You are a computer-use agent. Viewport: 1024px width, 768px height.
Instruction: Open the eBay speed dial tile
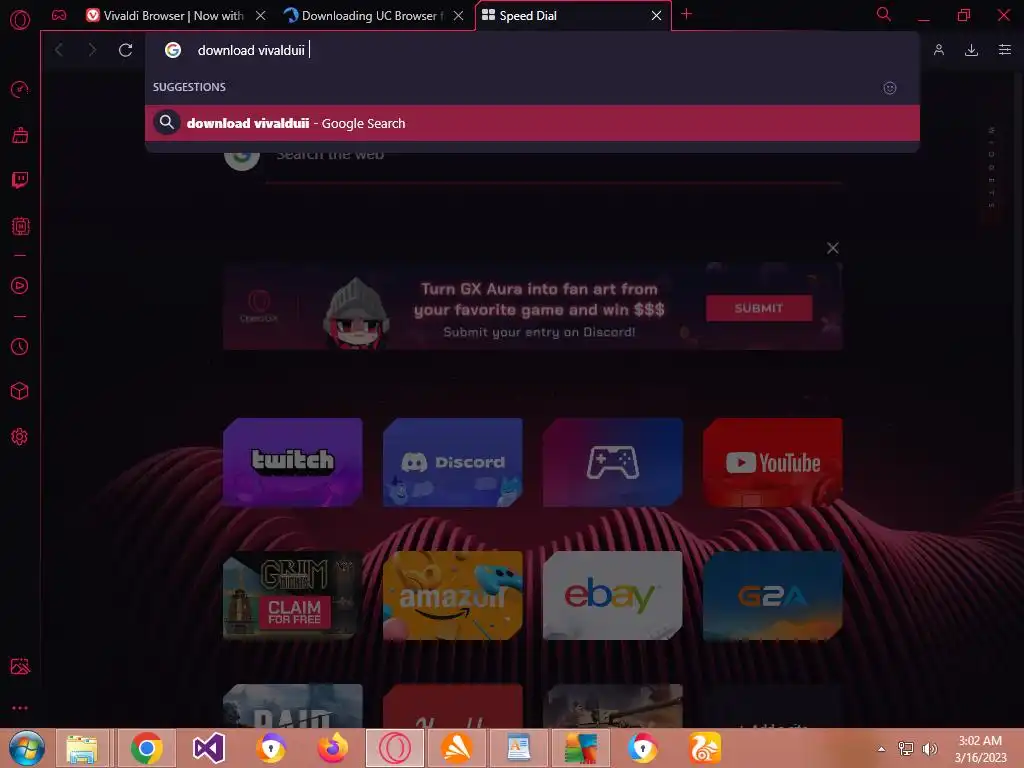click(x=613, y=596)
